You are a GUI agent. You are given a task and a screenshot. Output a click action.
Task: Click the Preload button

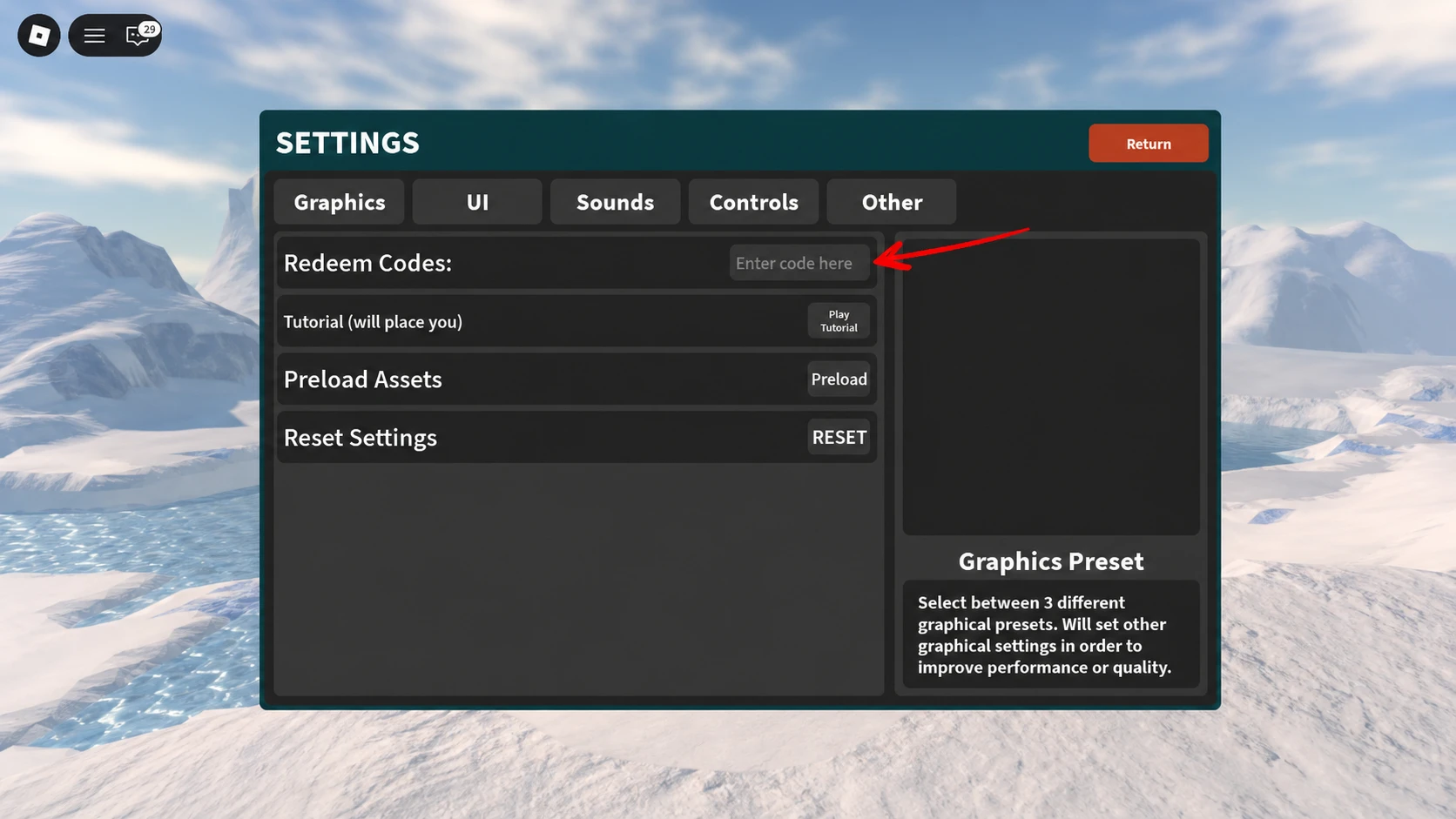(839, 379)
